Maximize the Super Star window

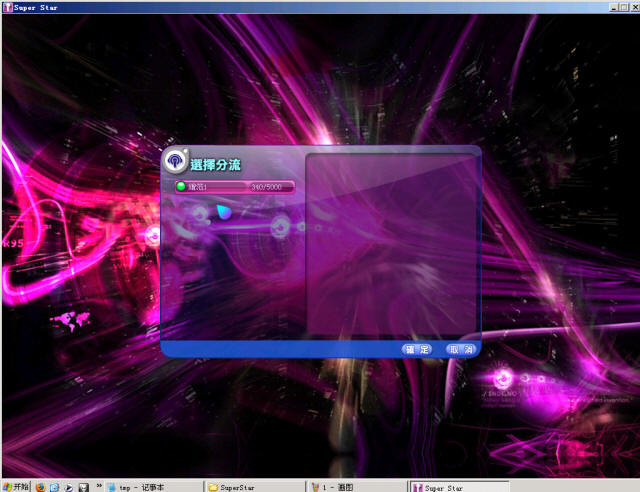point(624,7)
